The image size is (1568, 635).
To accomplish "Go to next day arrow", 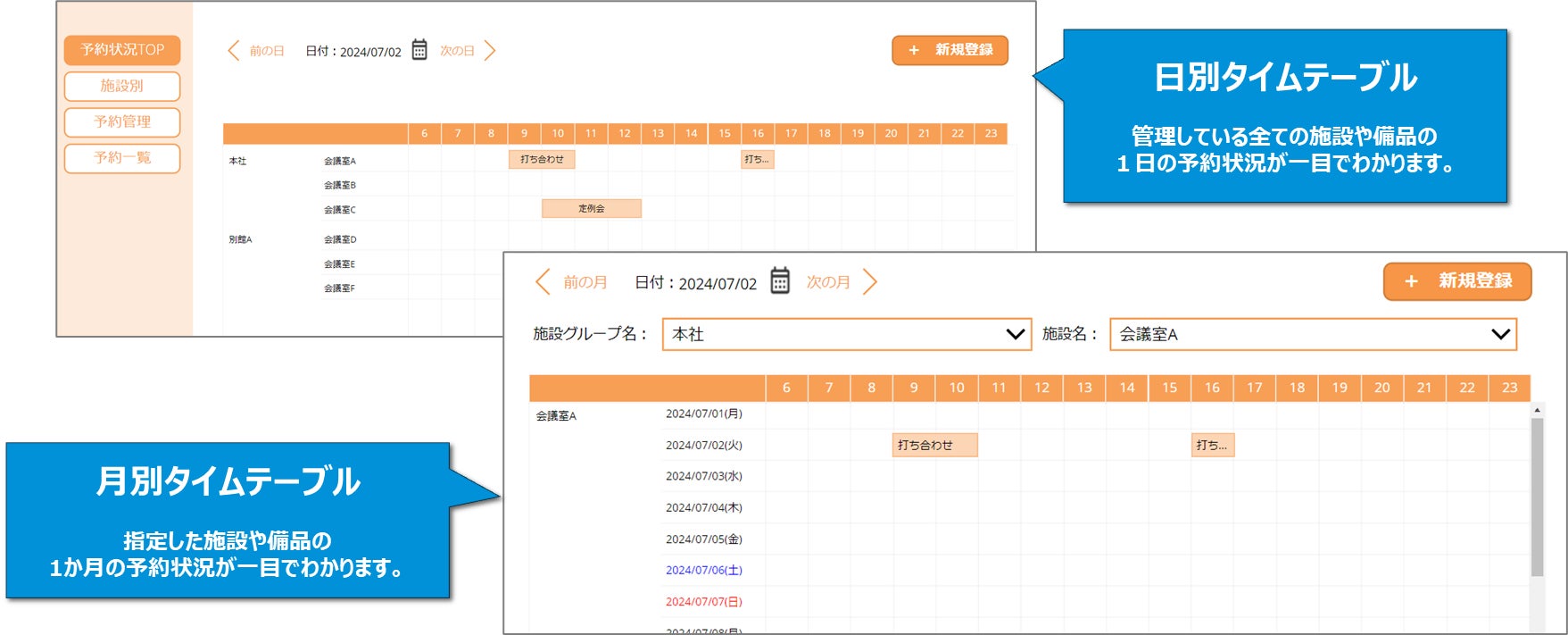I will point(490,50).
